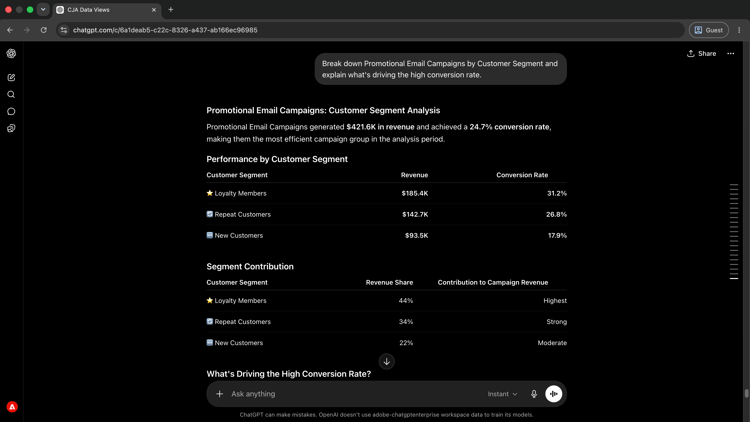Click the 26.8% conversion rate cell
750x422 pixels.
click(556, 214)
